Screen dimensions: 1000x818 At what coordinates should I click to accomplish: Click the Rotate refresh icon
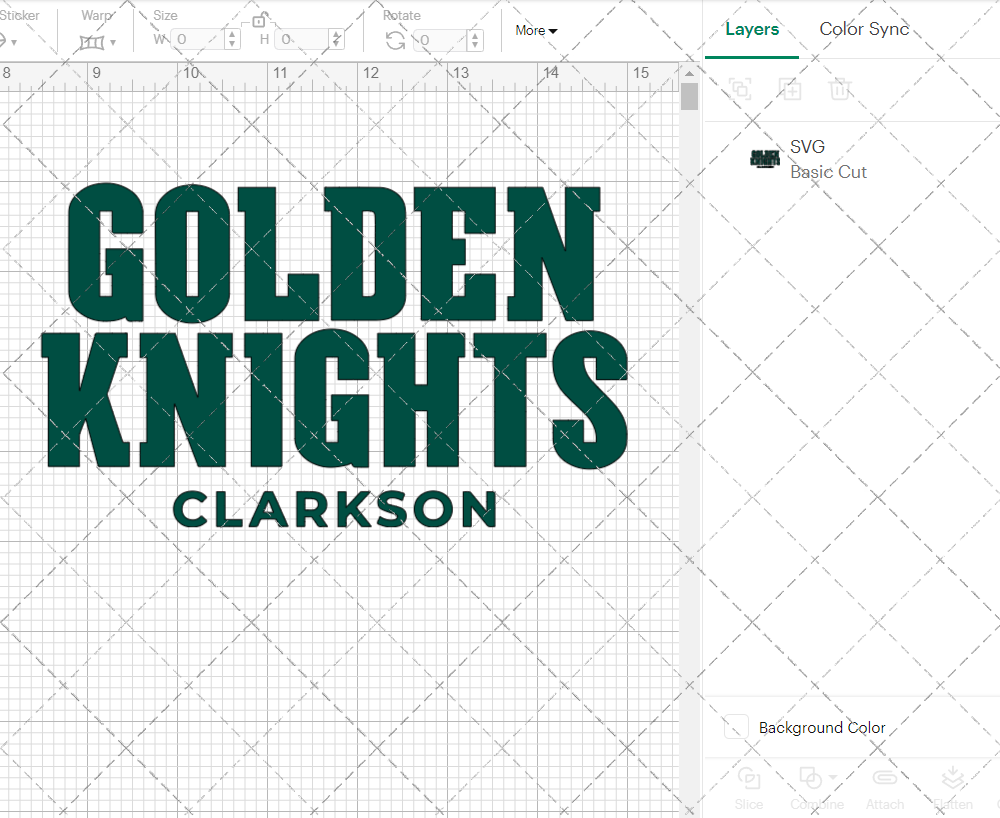click(395, 40)
